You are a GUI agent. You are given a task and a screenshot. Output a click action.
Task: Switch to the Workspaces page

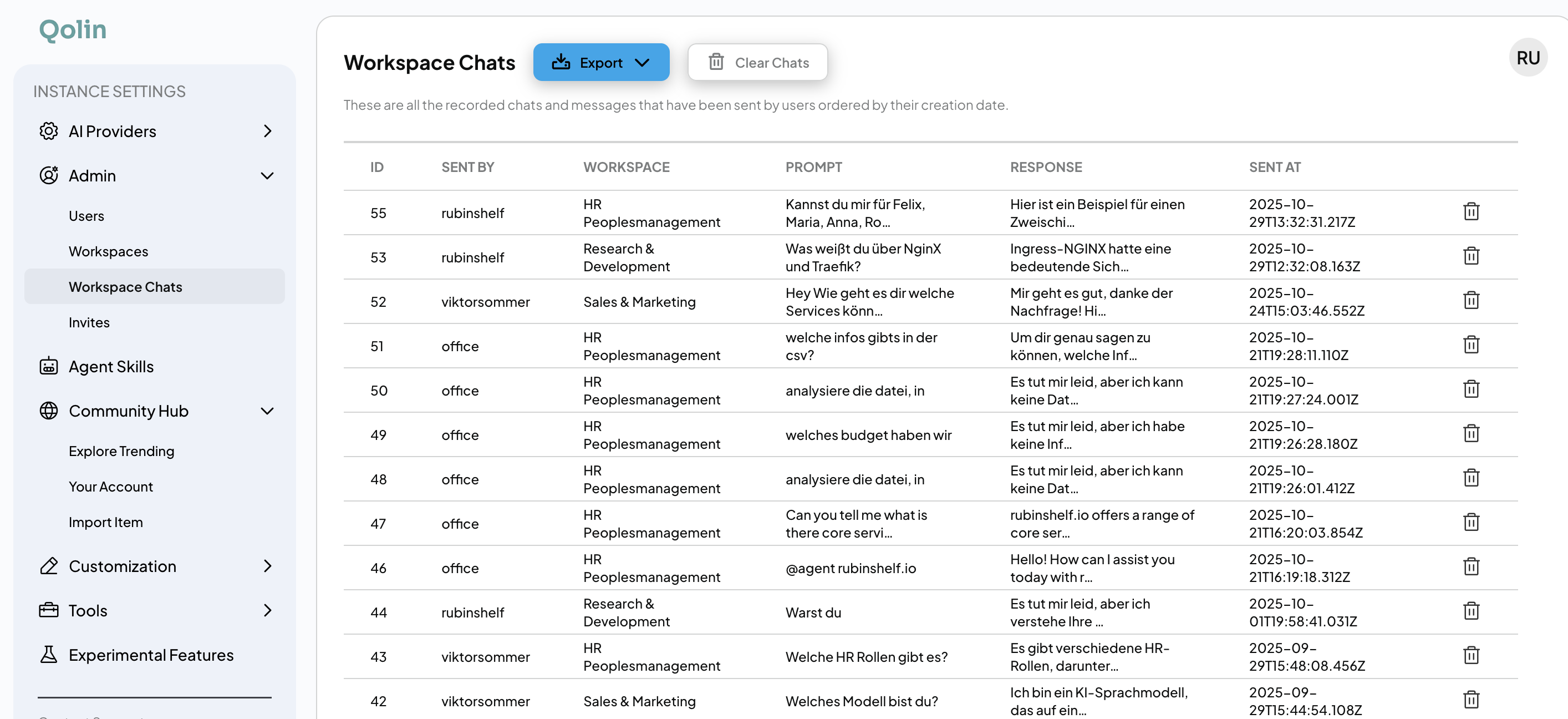coord(108,251)
